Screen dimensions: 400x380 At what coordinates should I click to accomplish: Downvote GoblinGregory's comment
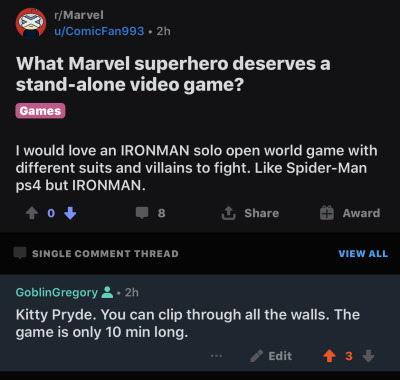[x=368, y=356]
